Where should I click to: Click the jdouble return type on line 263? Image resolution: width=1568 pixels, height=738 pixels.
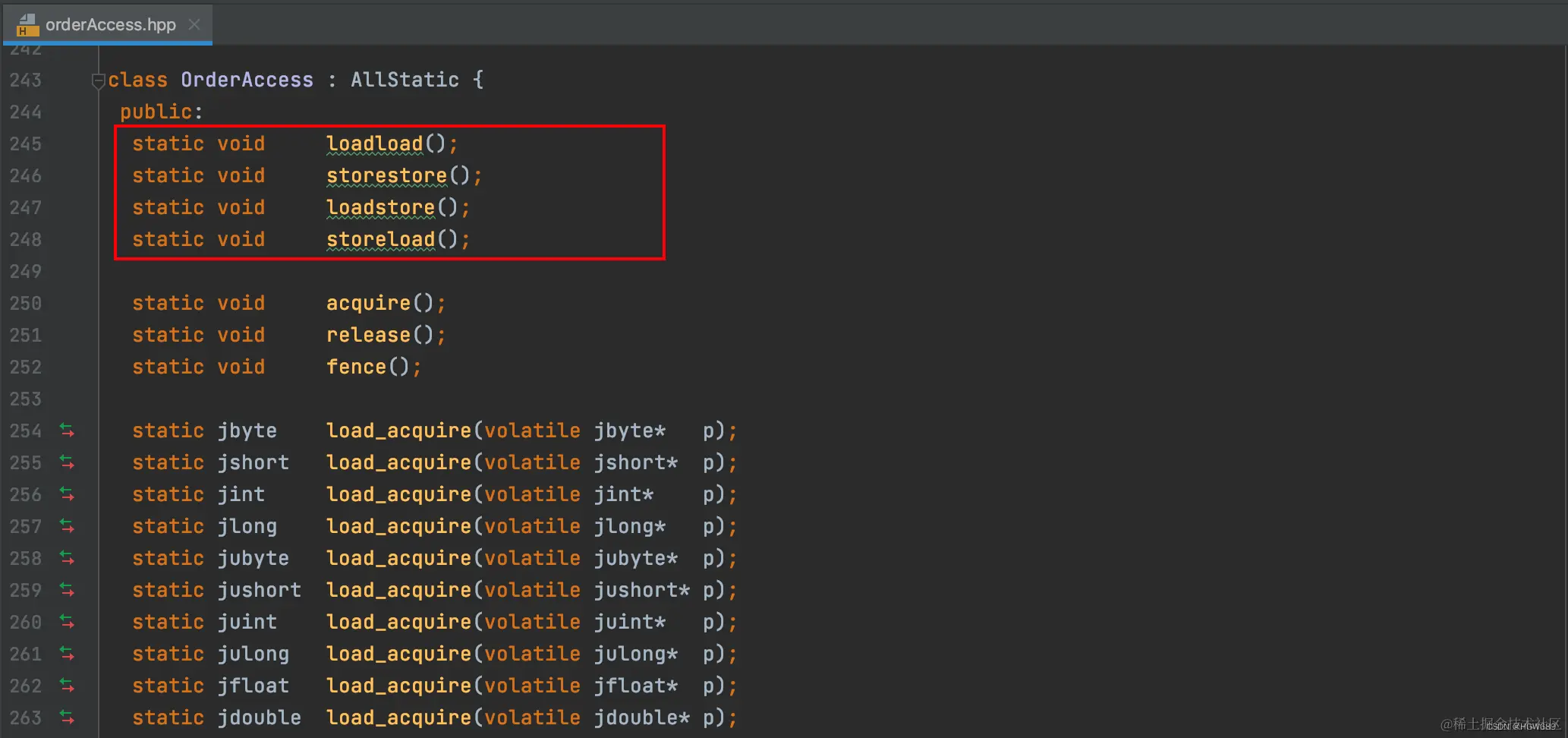tap(260, 717)
